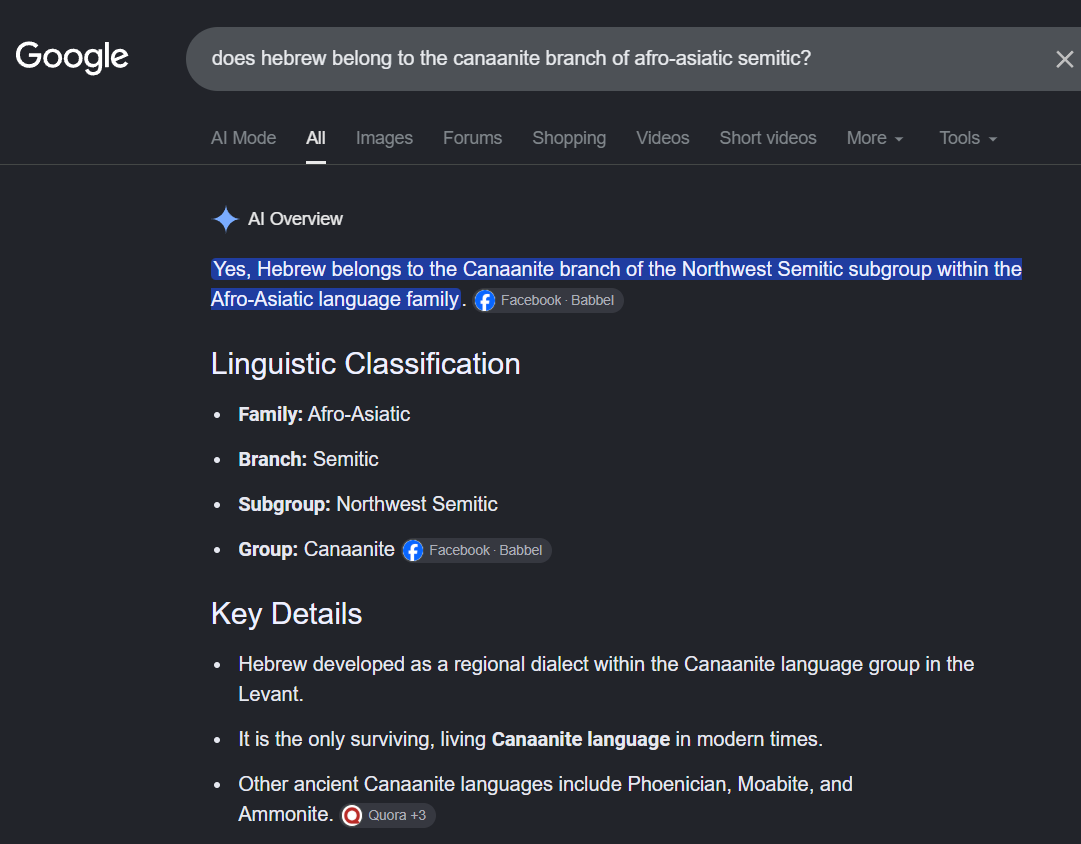Click the 'Branch: Semitic' bullet
The image size is (1081, 844).
pos(308,459)
